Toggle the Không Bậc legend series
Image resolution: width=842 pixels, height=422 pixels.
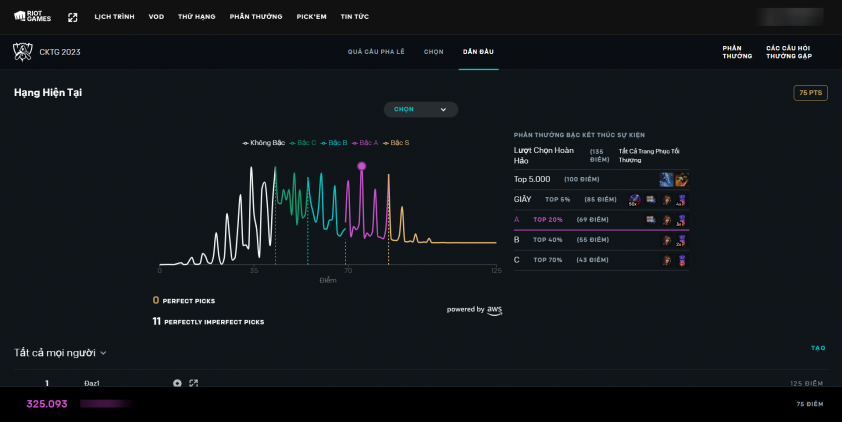coord(264,143)
